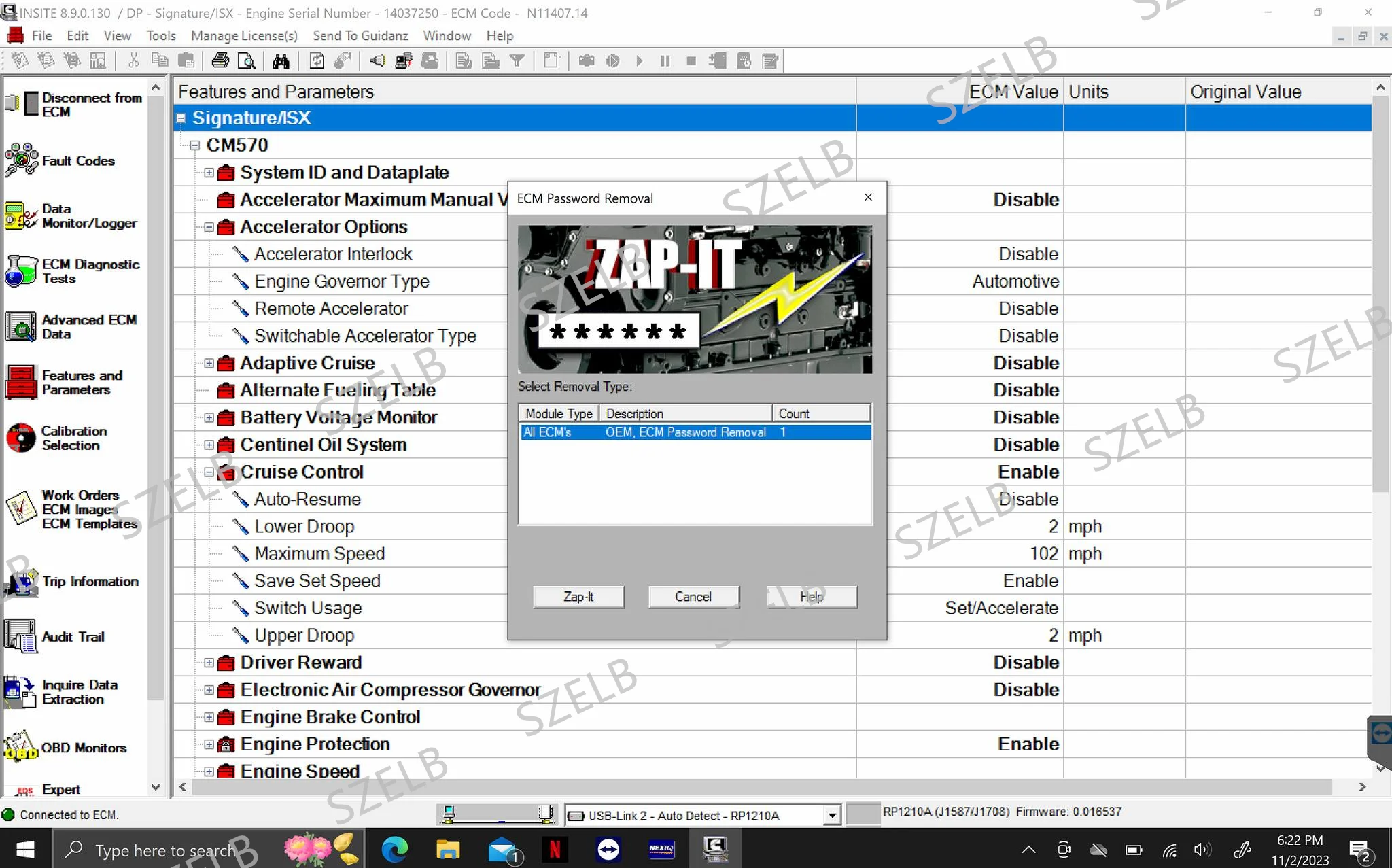Open Trip Information in the sidebar

point(22,581)
